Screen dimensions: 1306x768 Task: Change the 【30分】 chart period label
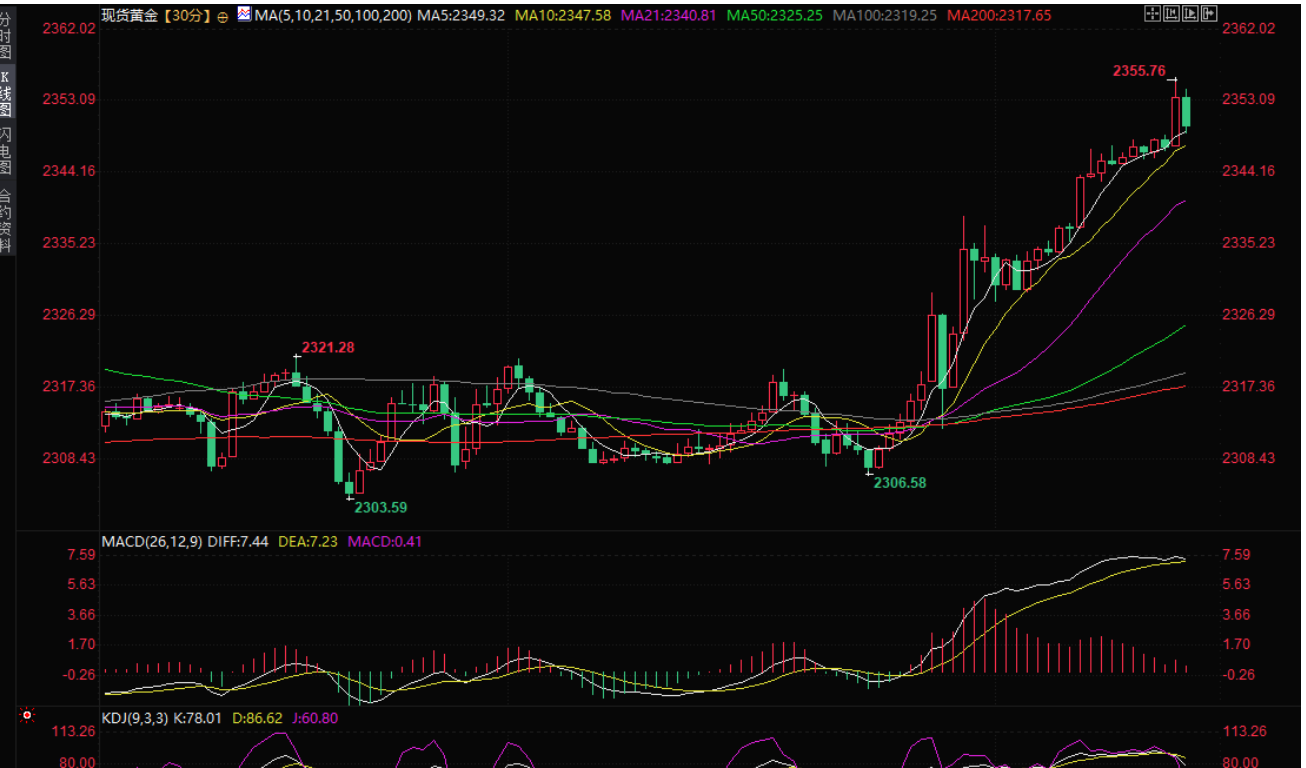pyautogui.click(x=187, y=16)
